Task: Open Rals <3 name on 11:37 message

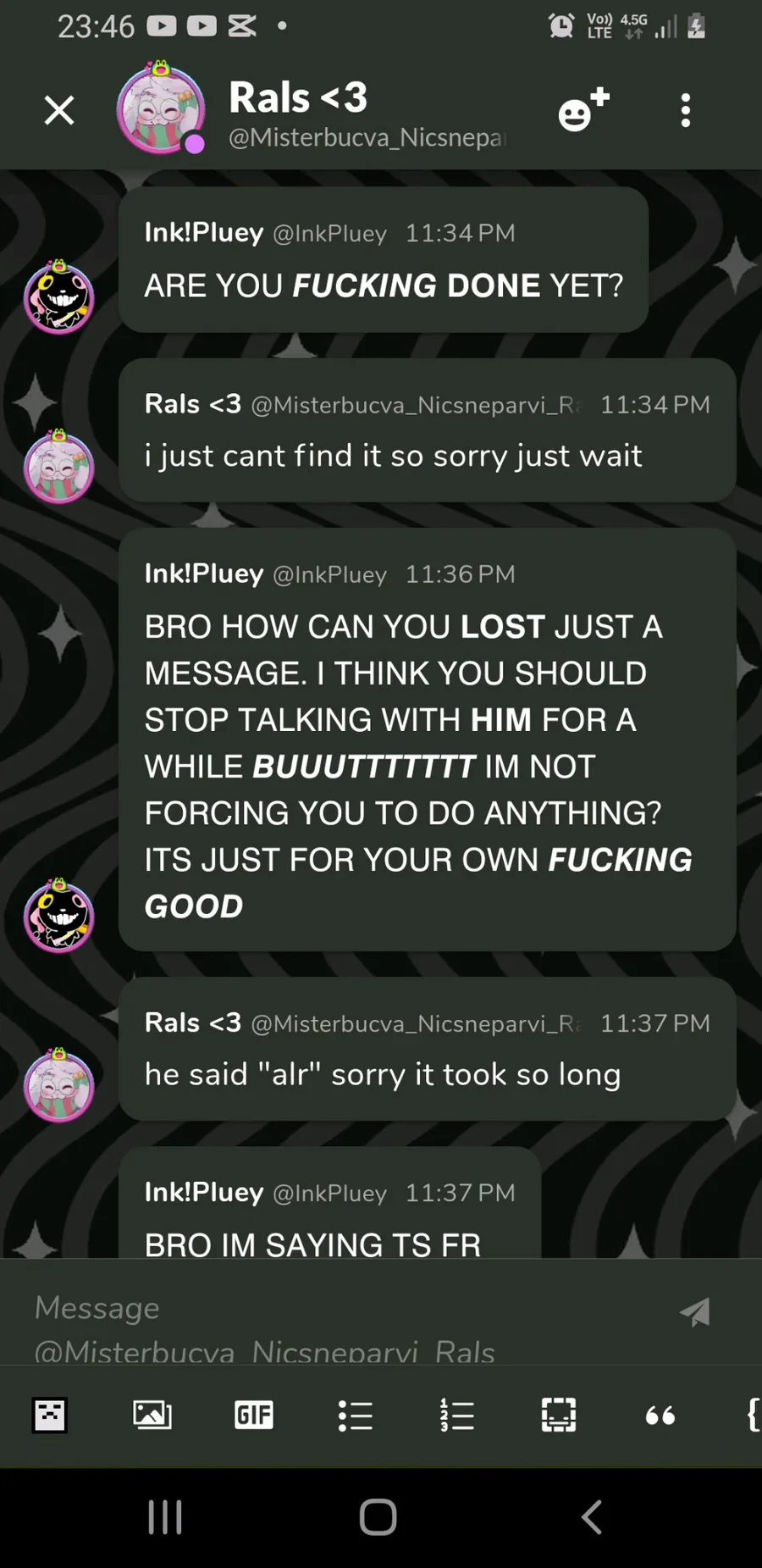Action: pyautogui.click(x=193, y=1022)
